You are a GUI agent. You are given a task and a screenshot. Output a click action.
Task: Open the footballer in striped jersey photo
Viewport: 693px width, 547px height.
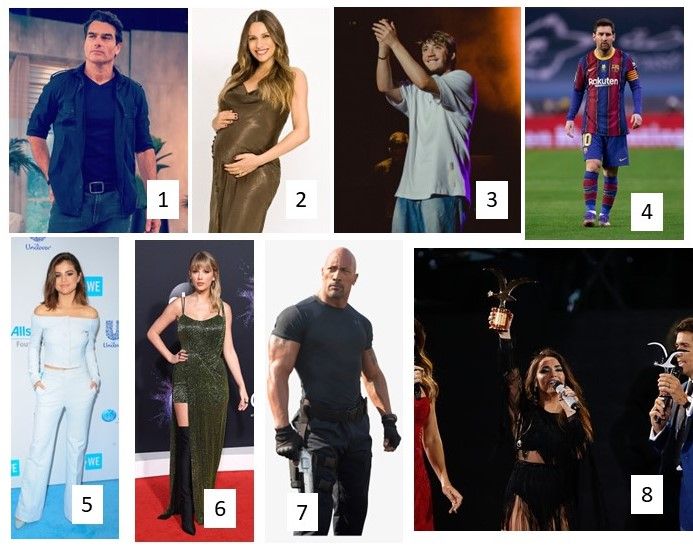[x=604, y=123]
